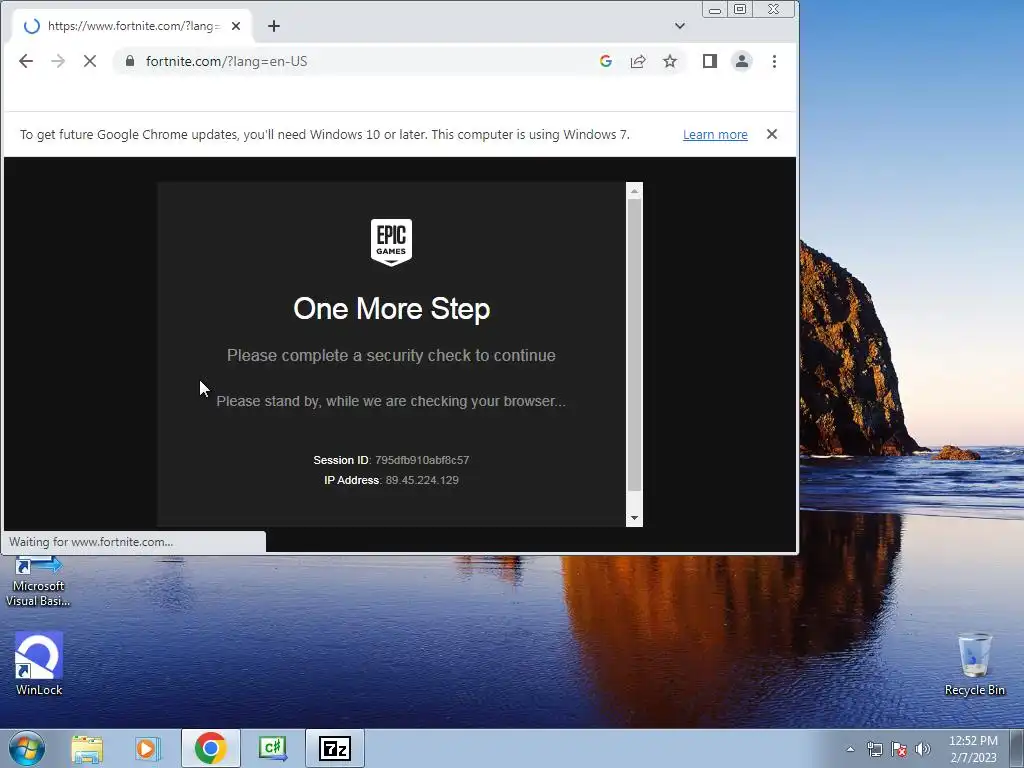Viewport: 1024px width, 768px height.
Task: Click the forward navigation arrow
Action: point(58,61)
